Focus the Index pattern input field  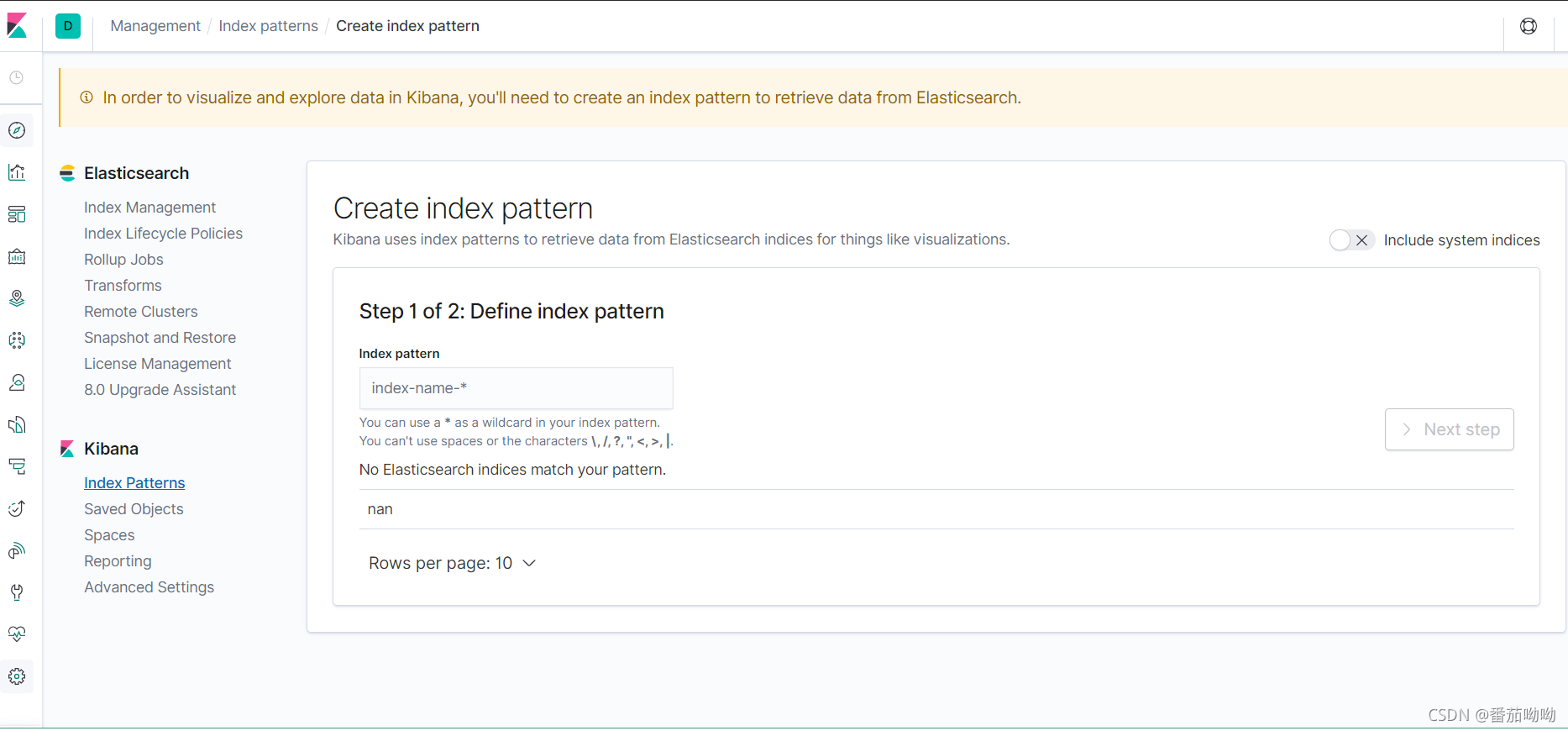(x=516, y=388)
